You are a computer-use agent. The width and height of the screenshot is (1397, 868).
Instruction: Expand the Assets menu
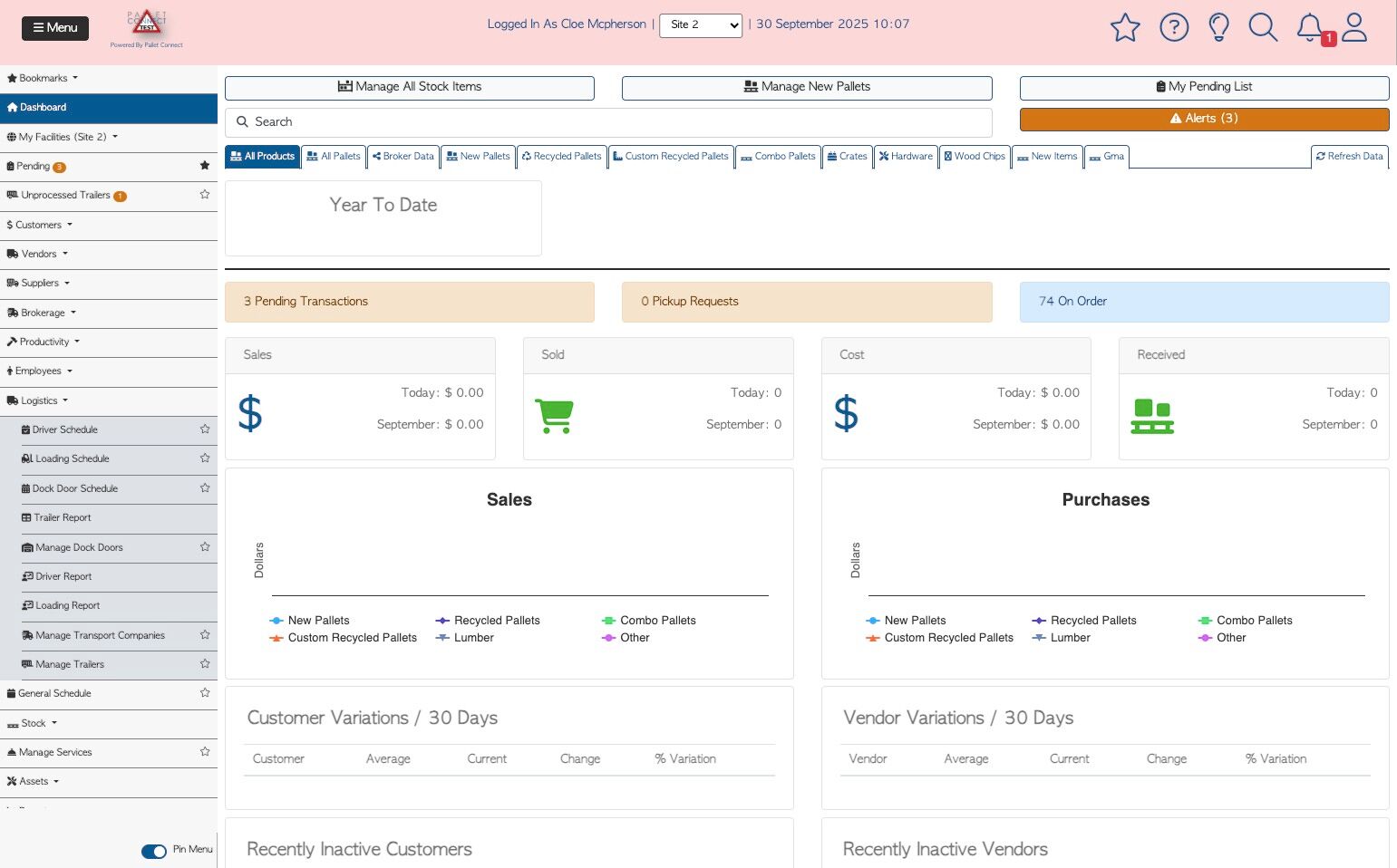click(x=109, y=781)
